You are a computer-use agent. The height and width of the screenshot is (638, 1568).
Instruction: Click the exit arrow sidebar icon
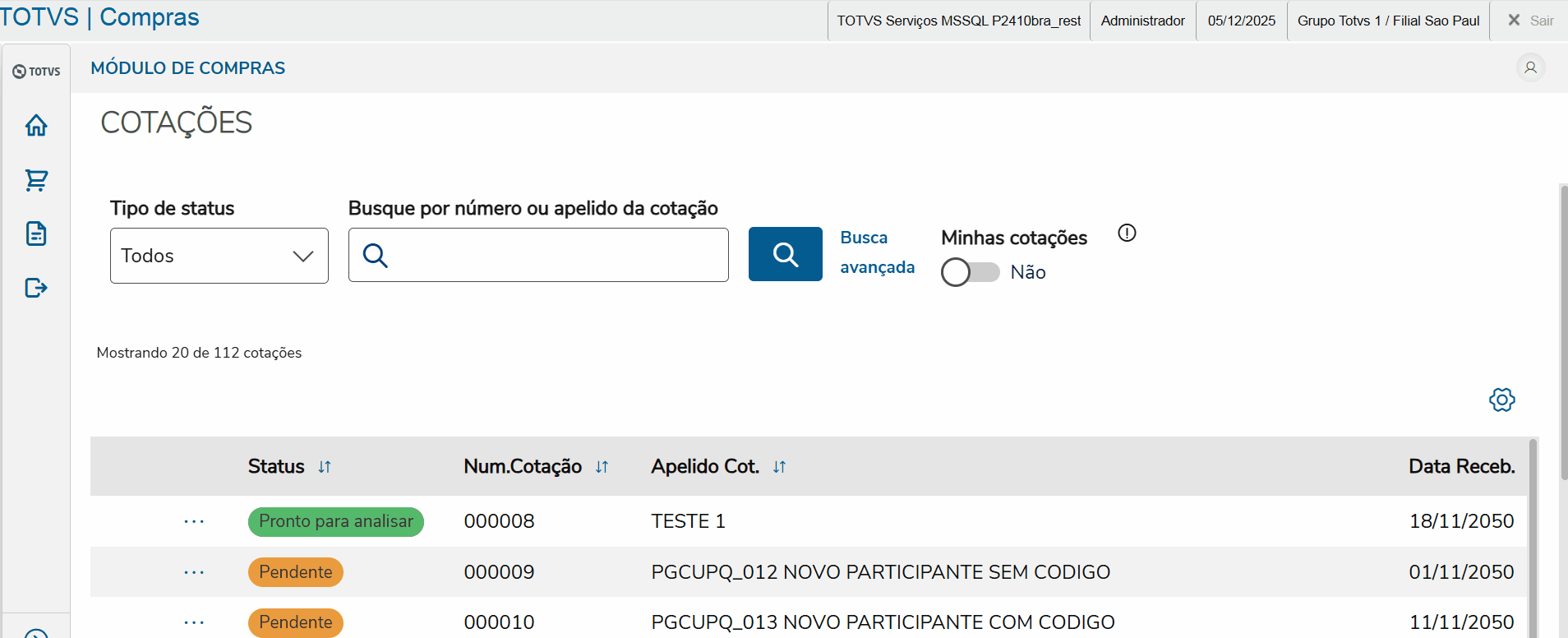36,288
